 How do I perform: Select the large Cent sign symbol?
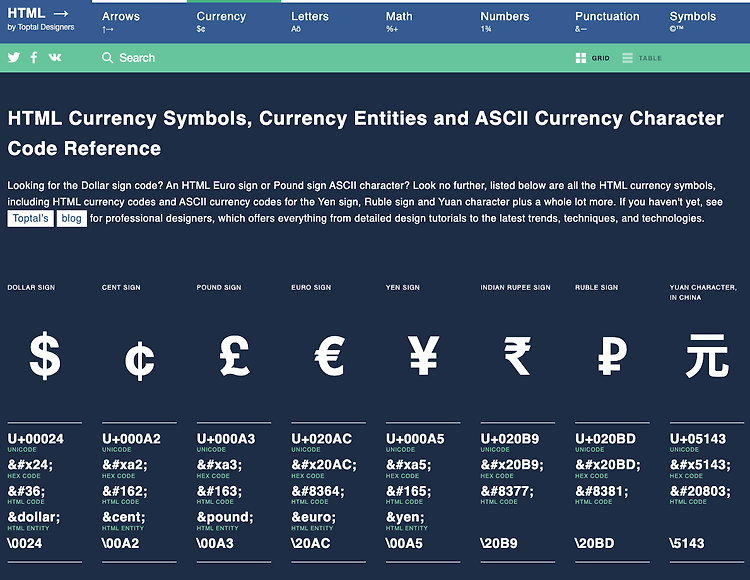(139, 361)
